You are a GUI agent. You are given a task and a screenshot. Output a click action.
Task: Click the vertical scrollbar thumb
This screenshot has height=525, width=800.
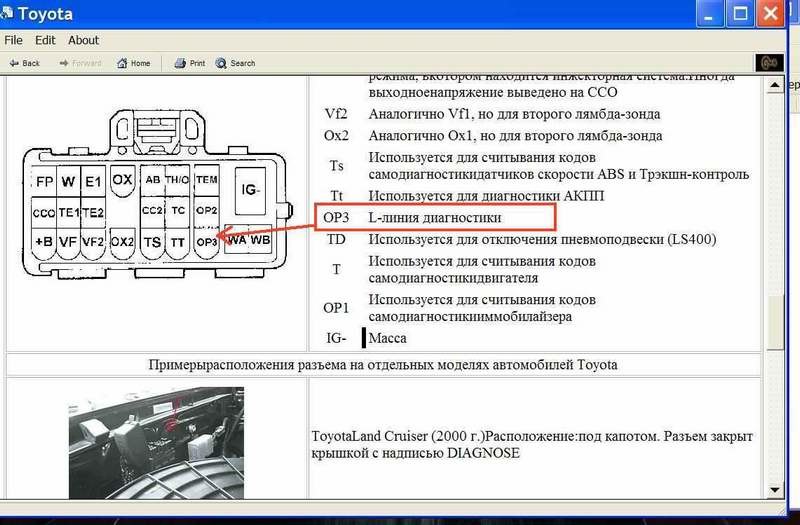click(774, 322)
